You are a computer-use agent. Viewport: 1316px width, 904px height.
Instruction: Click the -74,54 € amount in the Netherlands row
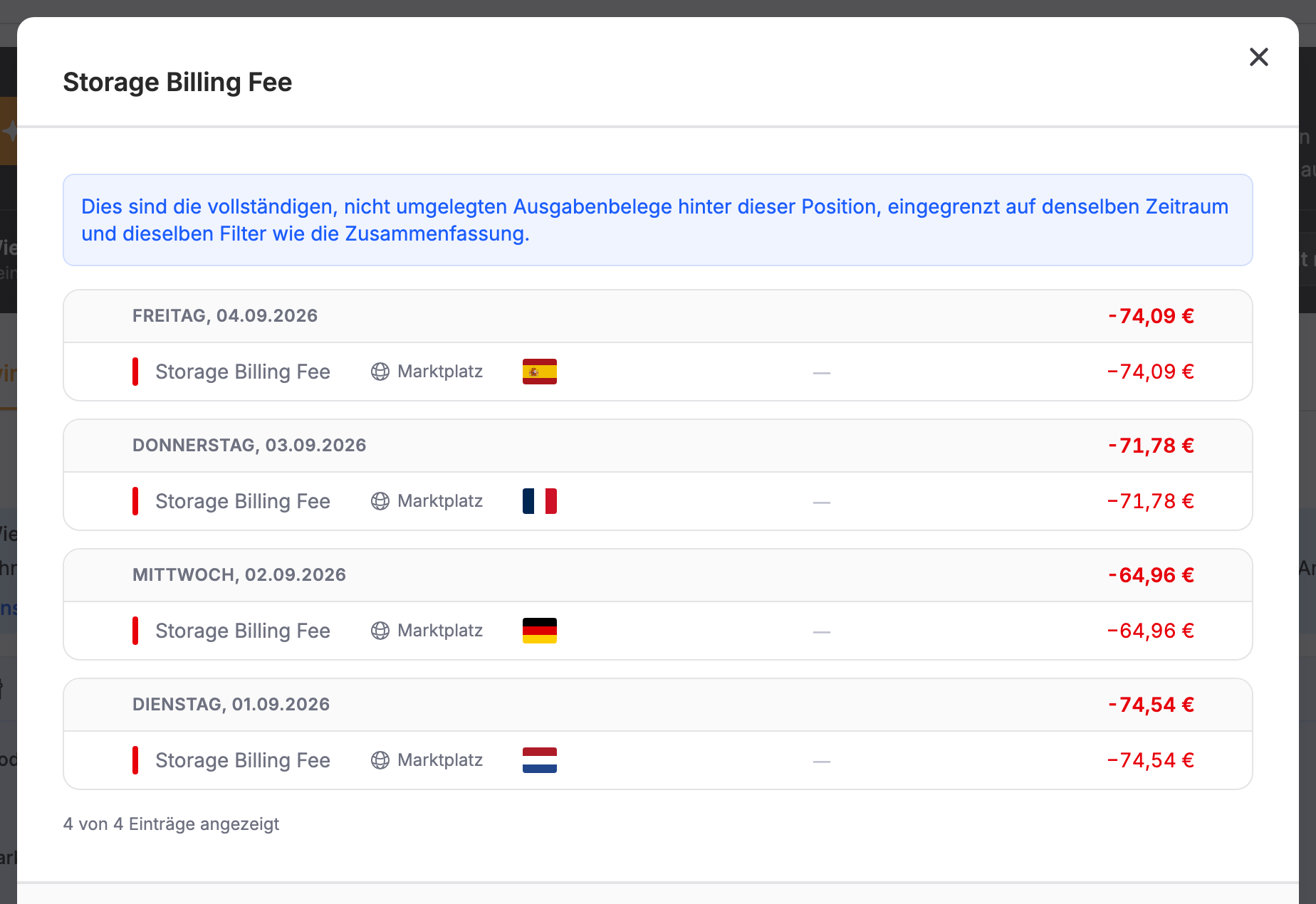click(x=1151, y=760)
